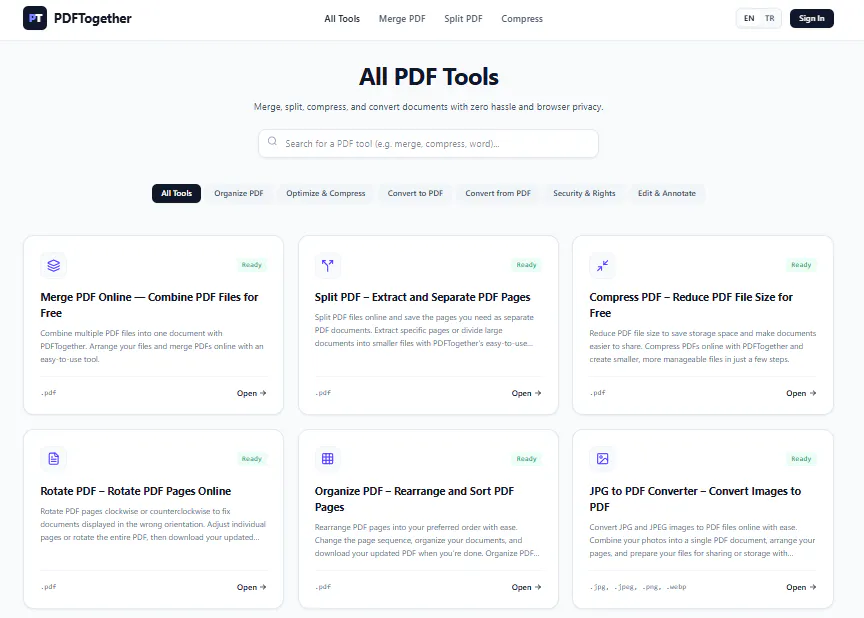Click the .jpg, .jpeg, .png, .webp formats text
Screen dimensions: 864x618
point(638,587)
